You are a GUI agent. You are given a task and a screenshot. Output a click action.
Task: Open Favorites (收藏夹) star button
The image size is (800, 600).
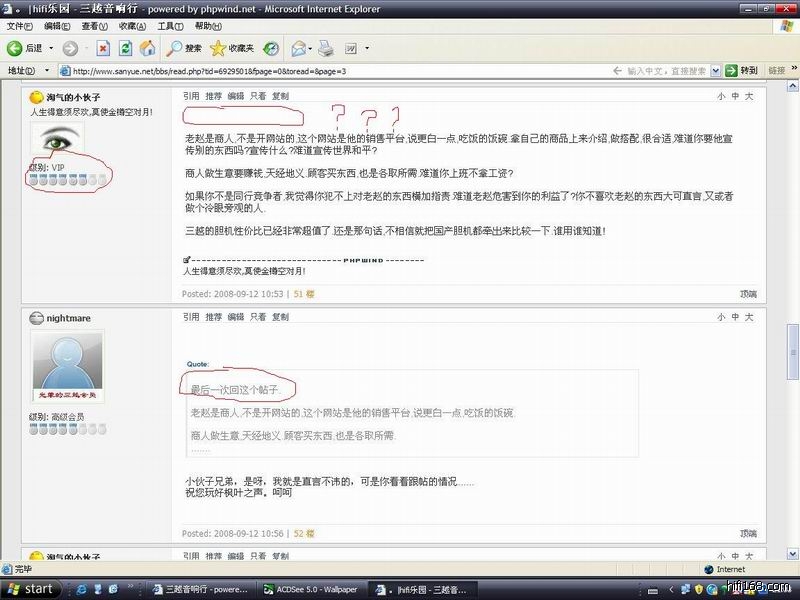232,48
